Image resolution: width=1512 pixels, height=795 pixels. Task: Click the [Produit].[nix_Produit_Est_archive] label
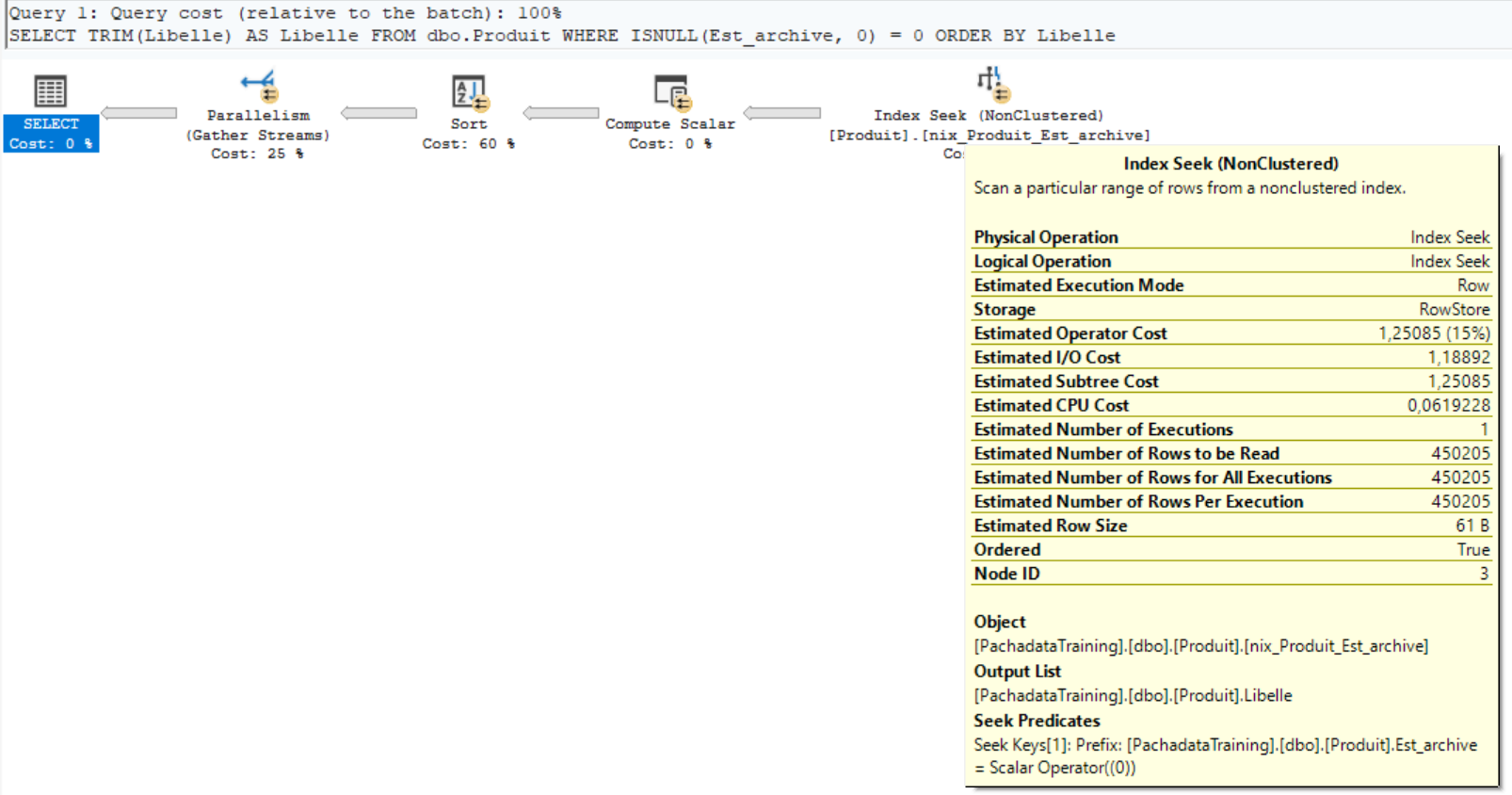coord(989,135)
